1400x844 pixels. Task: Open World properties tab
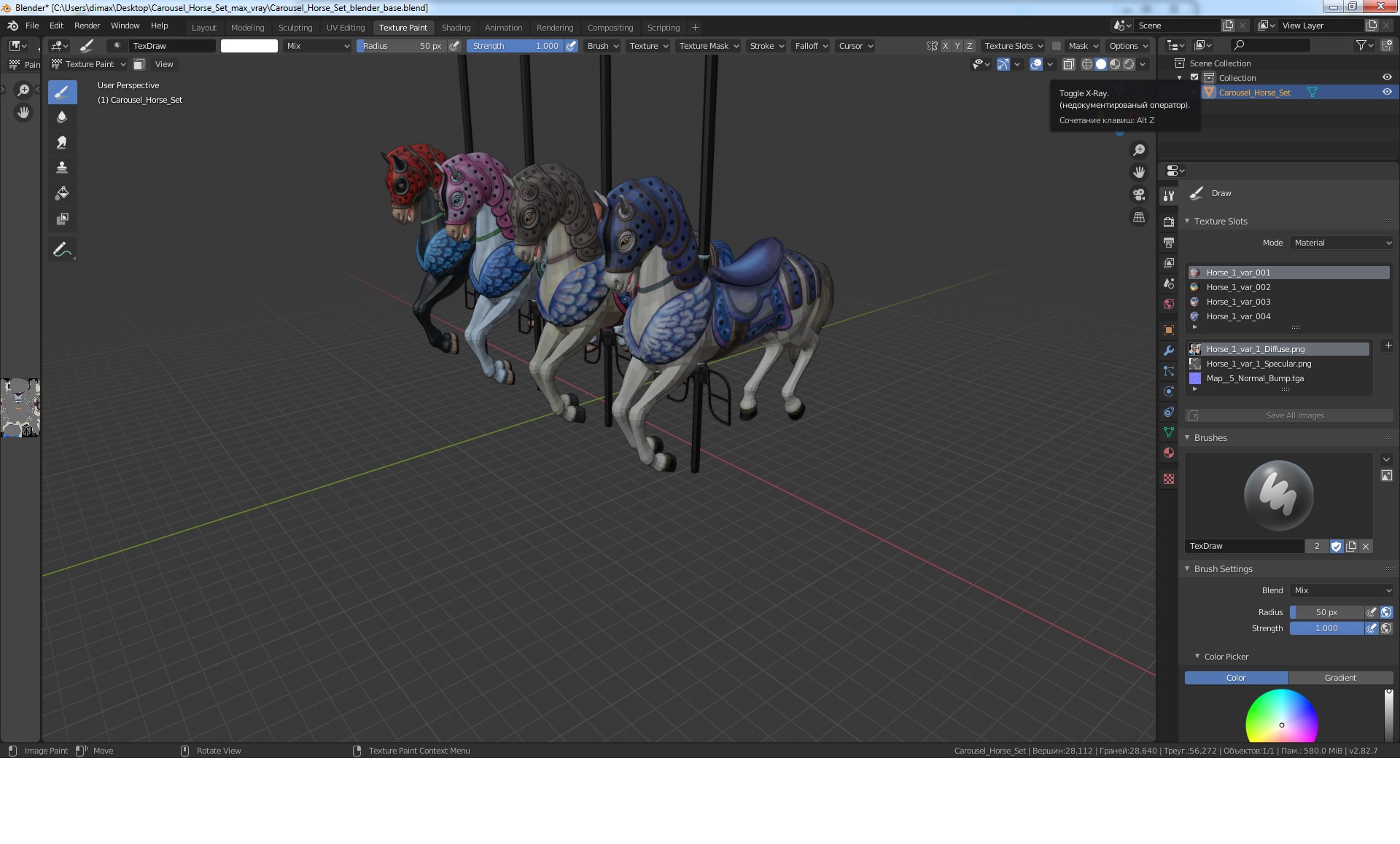1169,304
